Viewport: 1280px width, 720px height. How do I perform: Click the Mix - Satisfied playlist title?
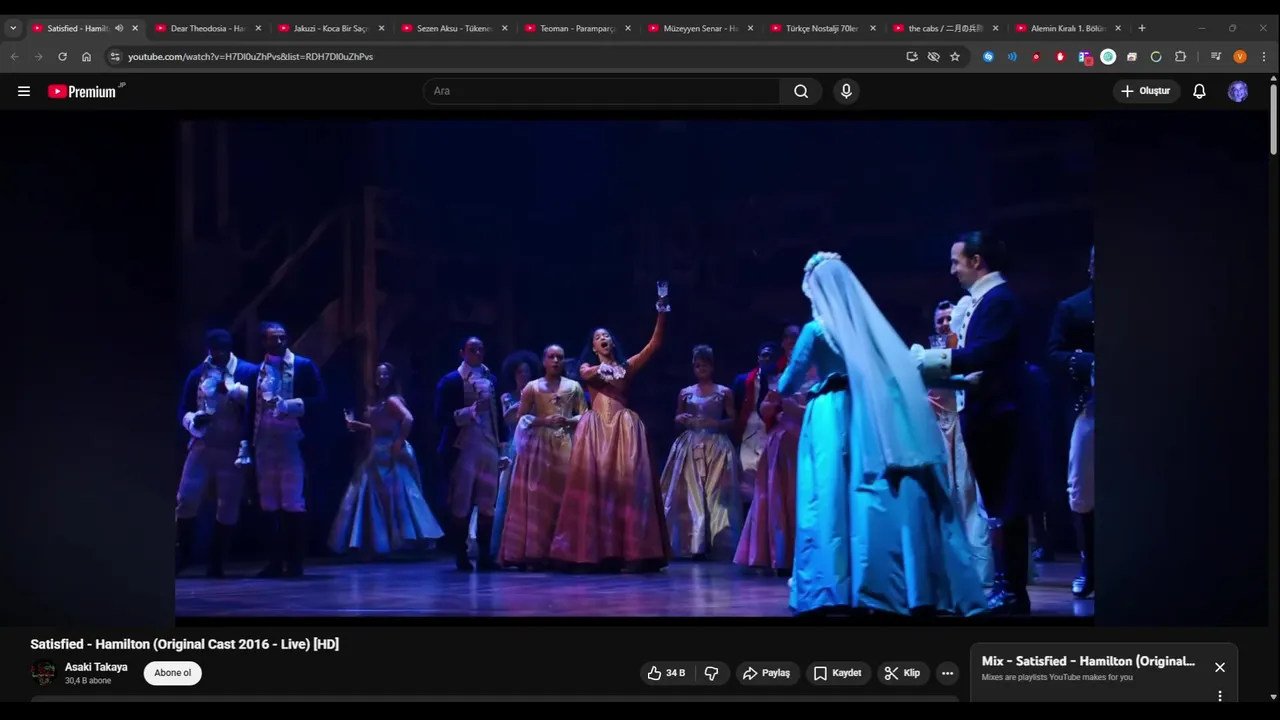tap(1088, 661)
